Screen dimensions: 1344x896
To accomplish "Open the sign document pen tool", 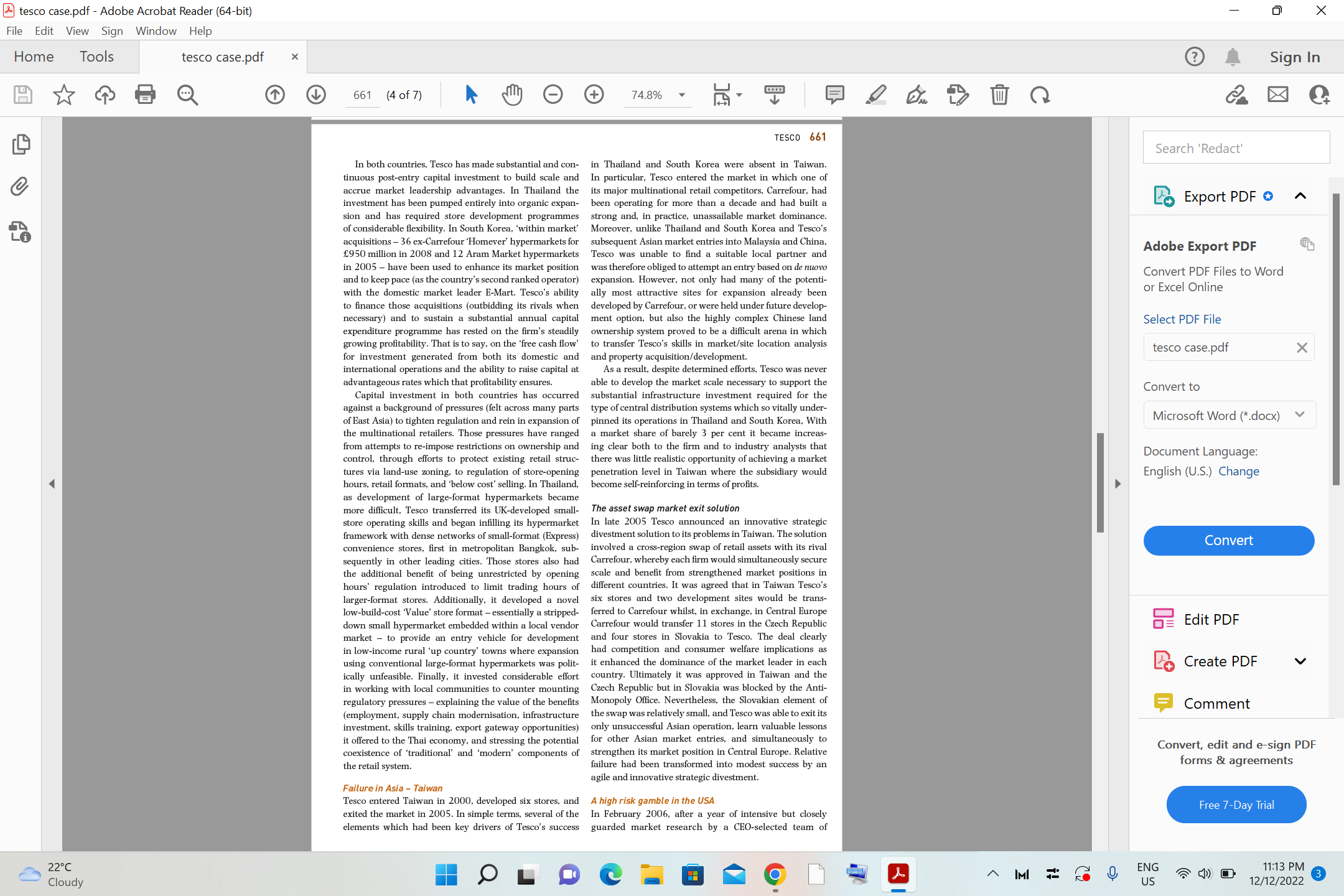I will click(x=917, y=95).
